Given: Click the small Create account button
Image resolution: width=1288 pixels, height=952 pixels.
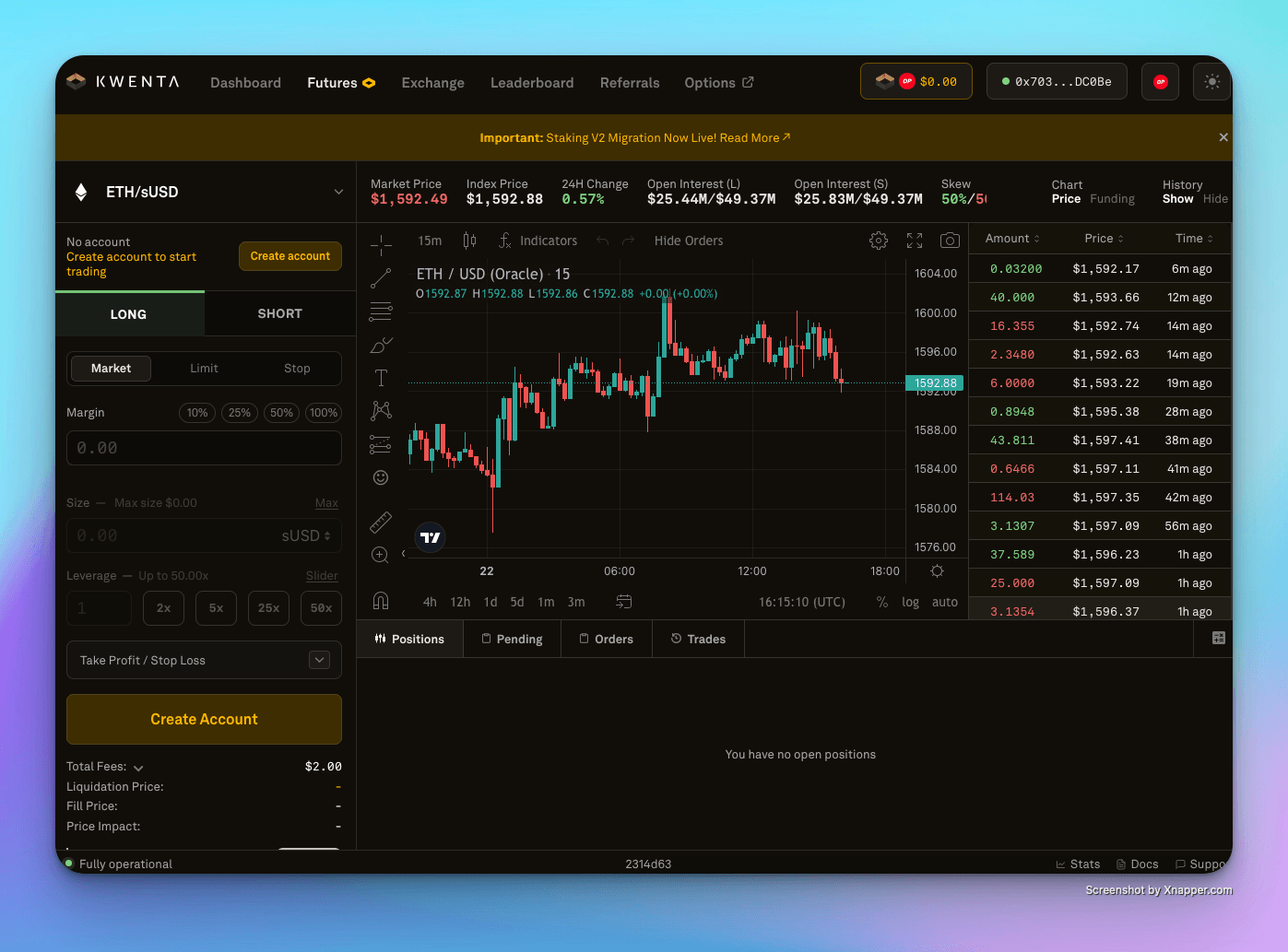Looking at the screenshot, I should (290, 256).
